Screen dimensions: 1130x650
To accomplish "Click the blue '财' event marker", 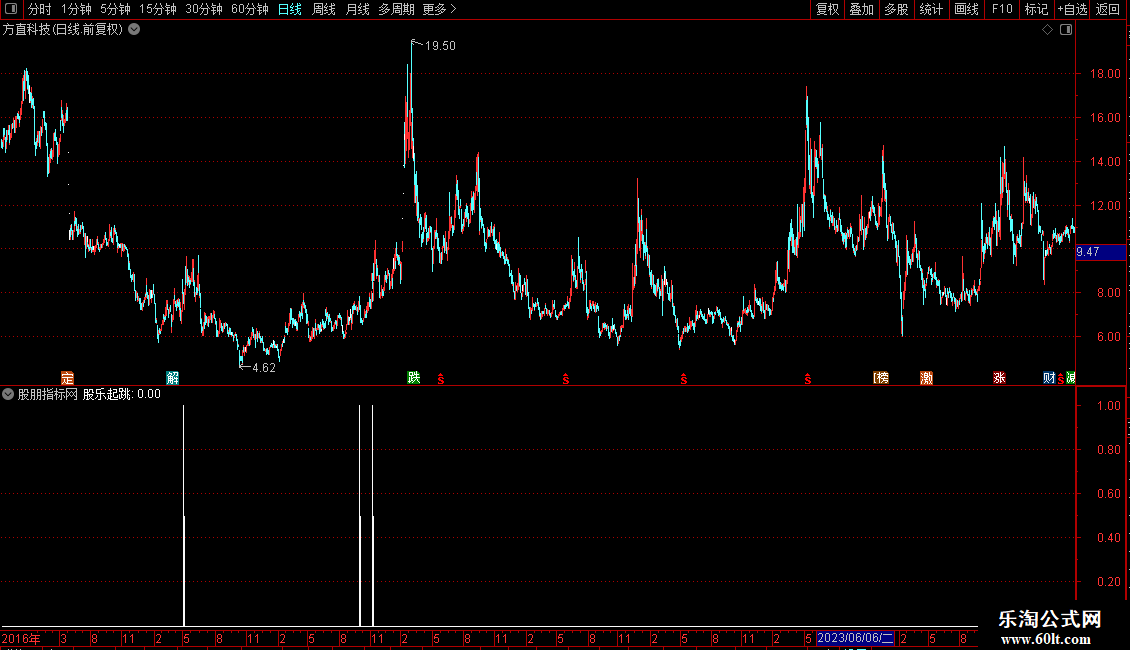I will 1049,378.
